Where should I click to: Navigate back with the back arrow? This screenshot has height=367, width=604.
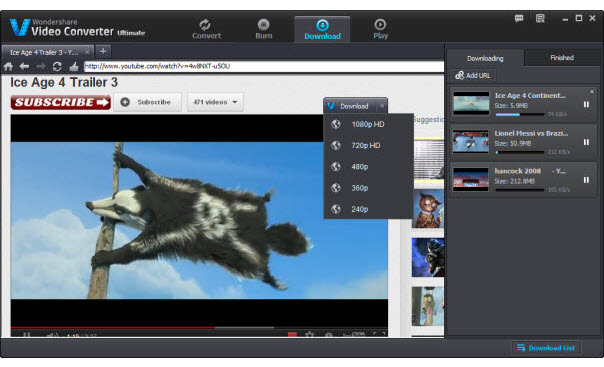coord(24,67)
